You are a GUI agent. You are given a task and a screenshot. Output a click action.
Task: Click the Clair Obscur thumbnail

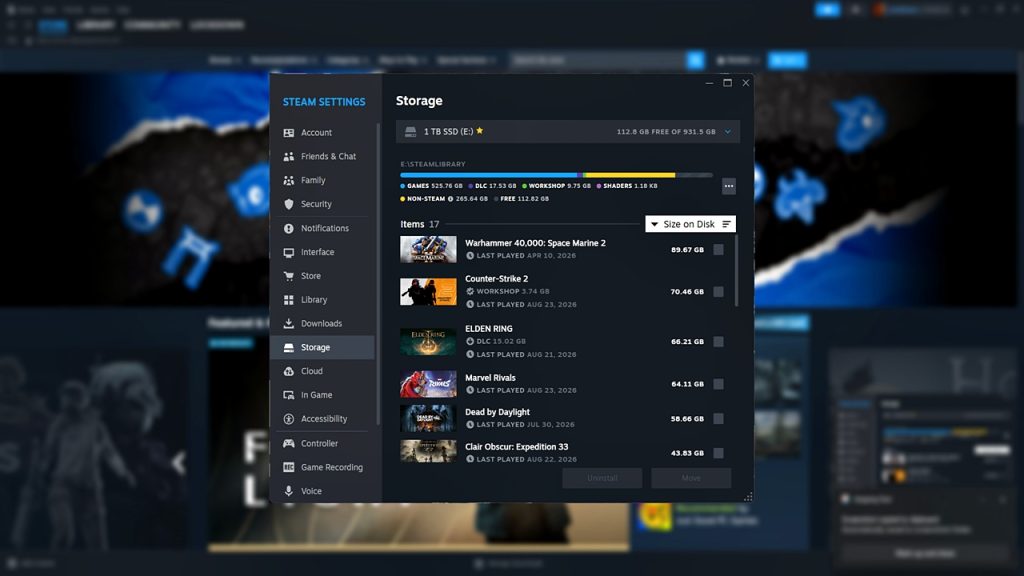pyautogui.click(x=428, y=451)
